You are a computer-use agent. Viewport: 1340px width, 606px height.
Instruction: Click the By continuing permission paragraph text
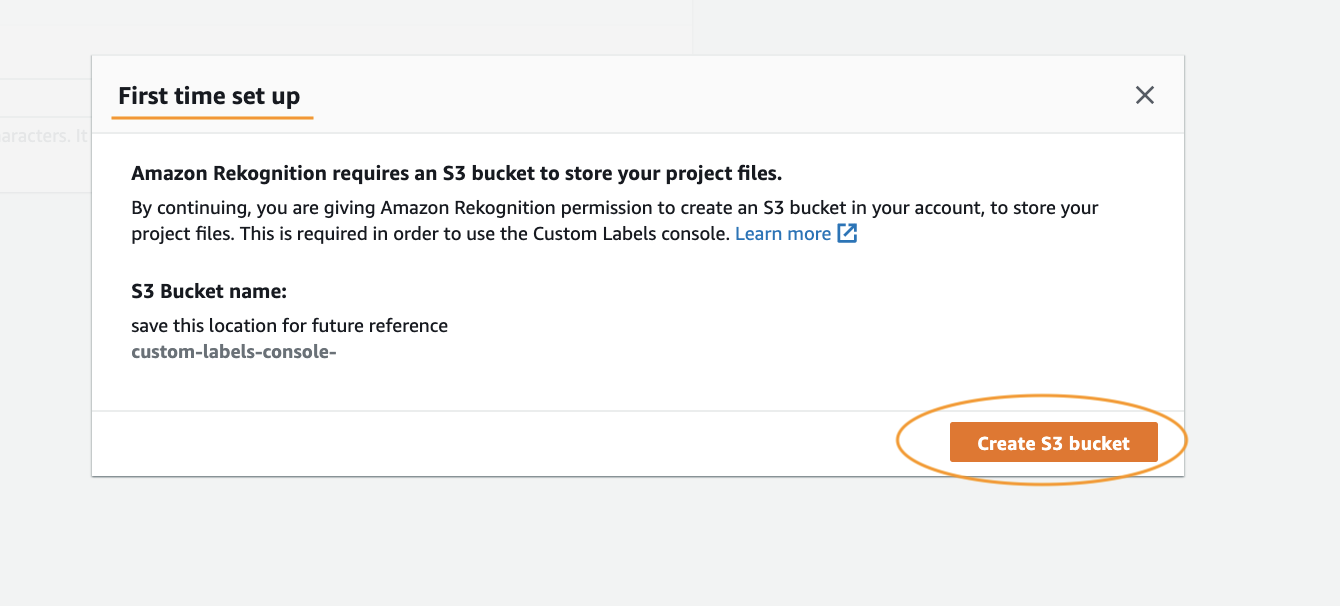click(615, 221)
